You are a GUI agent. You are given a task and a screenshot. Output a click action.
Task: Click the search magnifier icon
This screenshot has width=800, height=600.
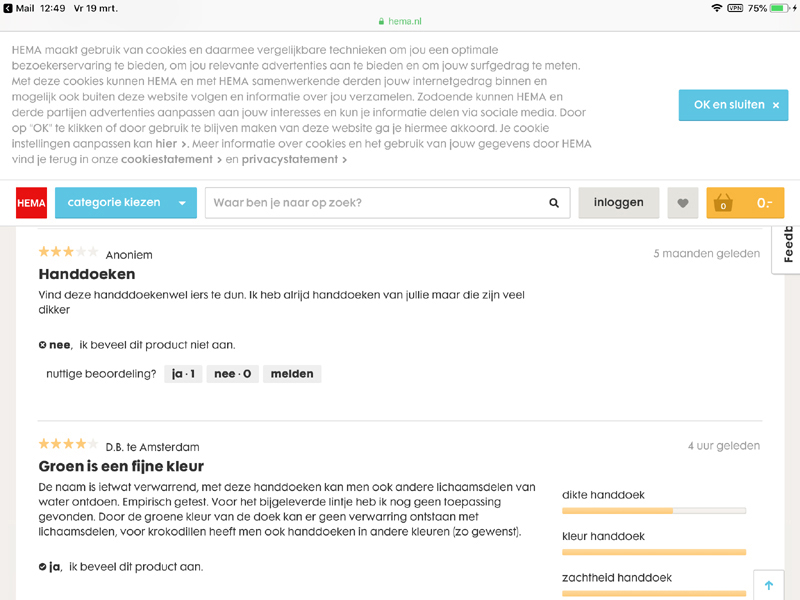(x=554, y=203)
